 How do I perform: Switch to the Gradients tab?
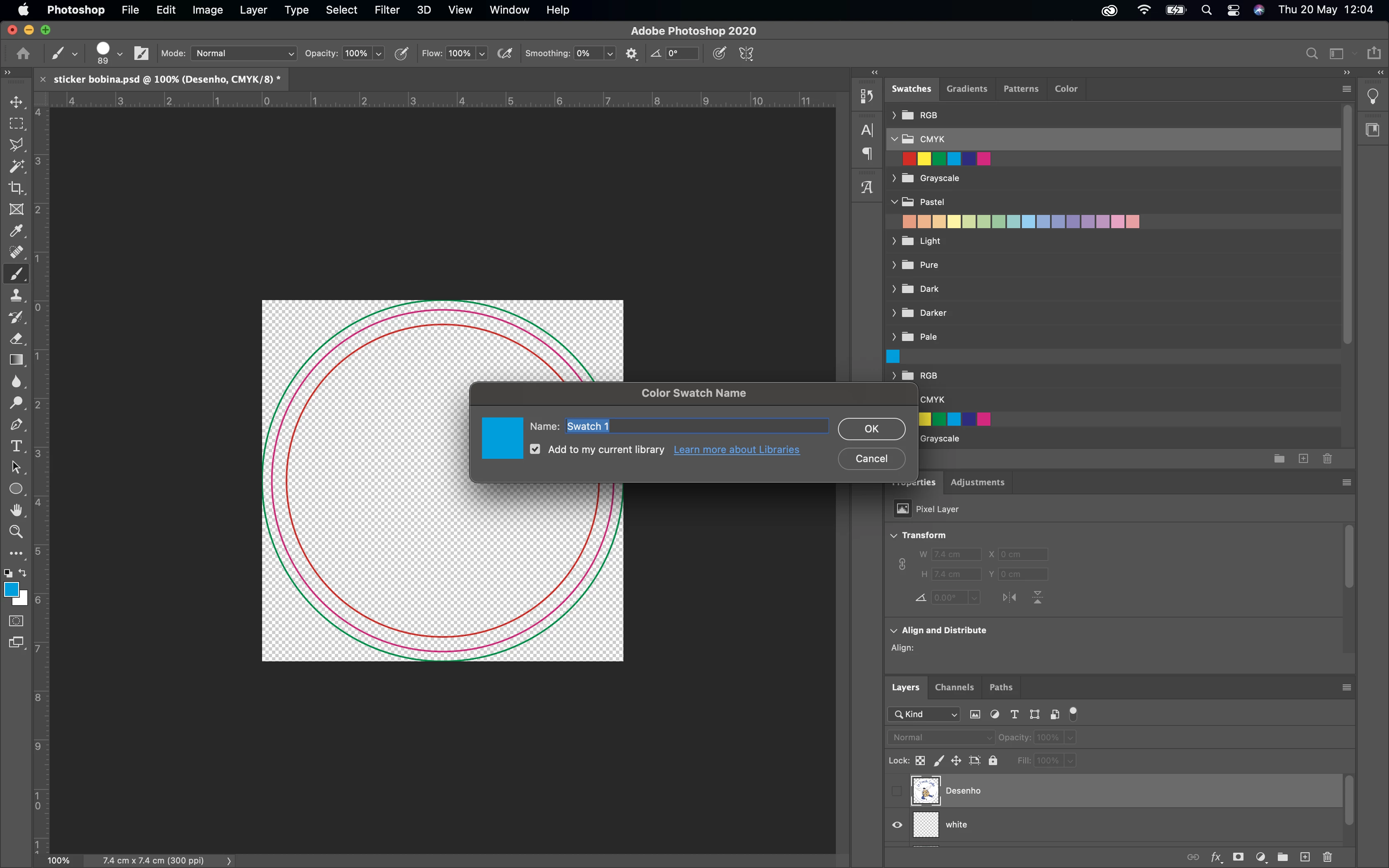pos(967,88)
